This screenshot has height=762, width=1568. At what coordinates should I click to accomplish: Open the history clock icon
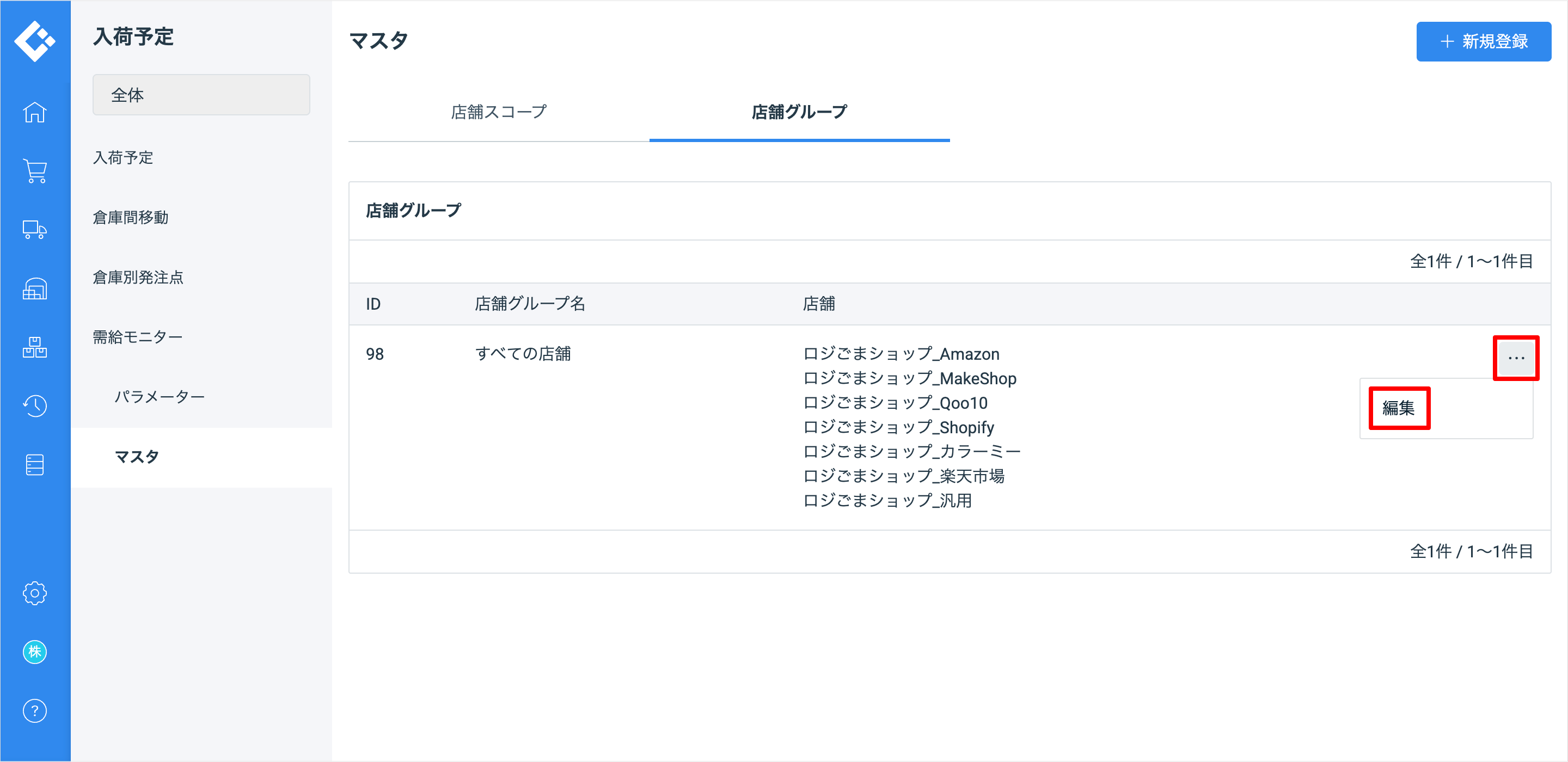[x=35, y=405]
